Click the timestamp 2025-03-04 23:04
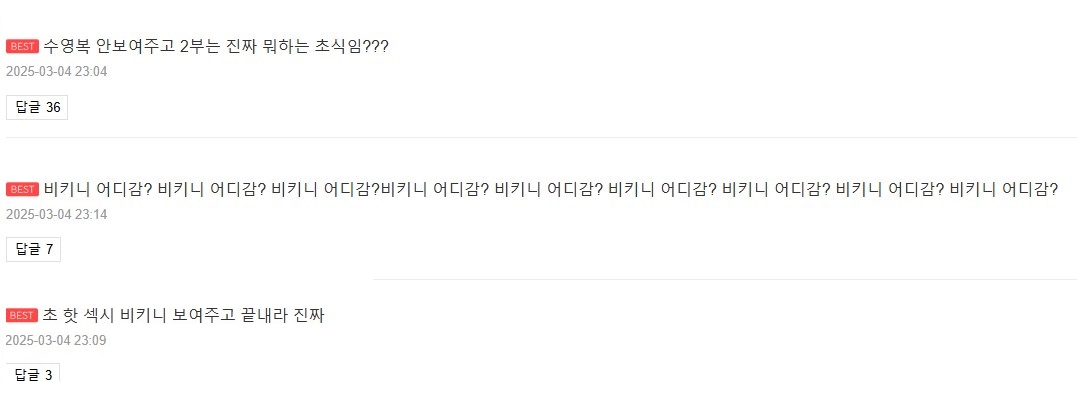Image resolution: width=1077 pixels, height=402 pixels. click(56, 72)
